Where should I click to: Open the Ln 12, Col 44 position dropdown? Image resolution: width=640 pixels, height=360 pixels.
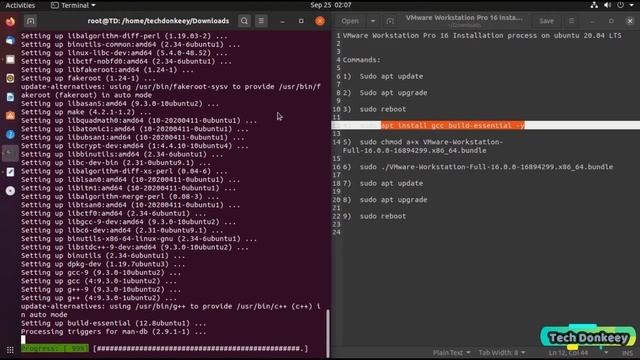(578, 353)
